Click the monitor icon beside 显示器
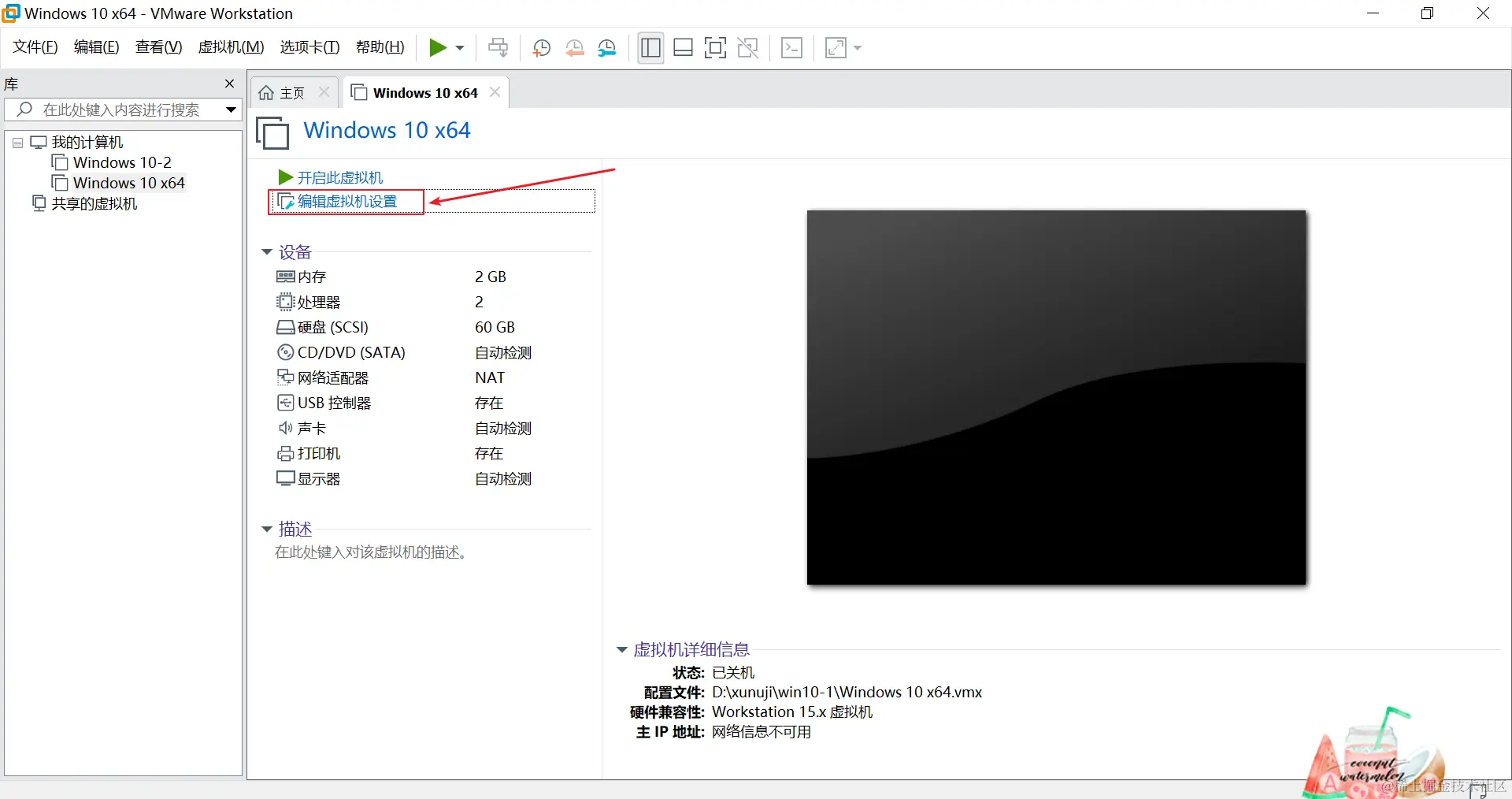The width and height of the screenshot is (1512, 799). (285, 478)
